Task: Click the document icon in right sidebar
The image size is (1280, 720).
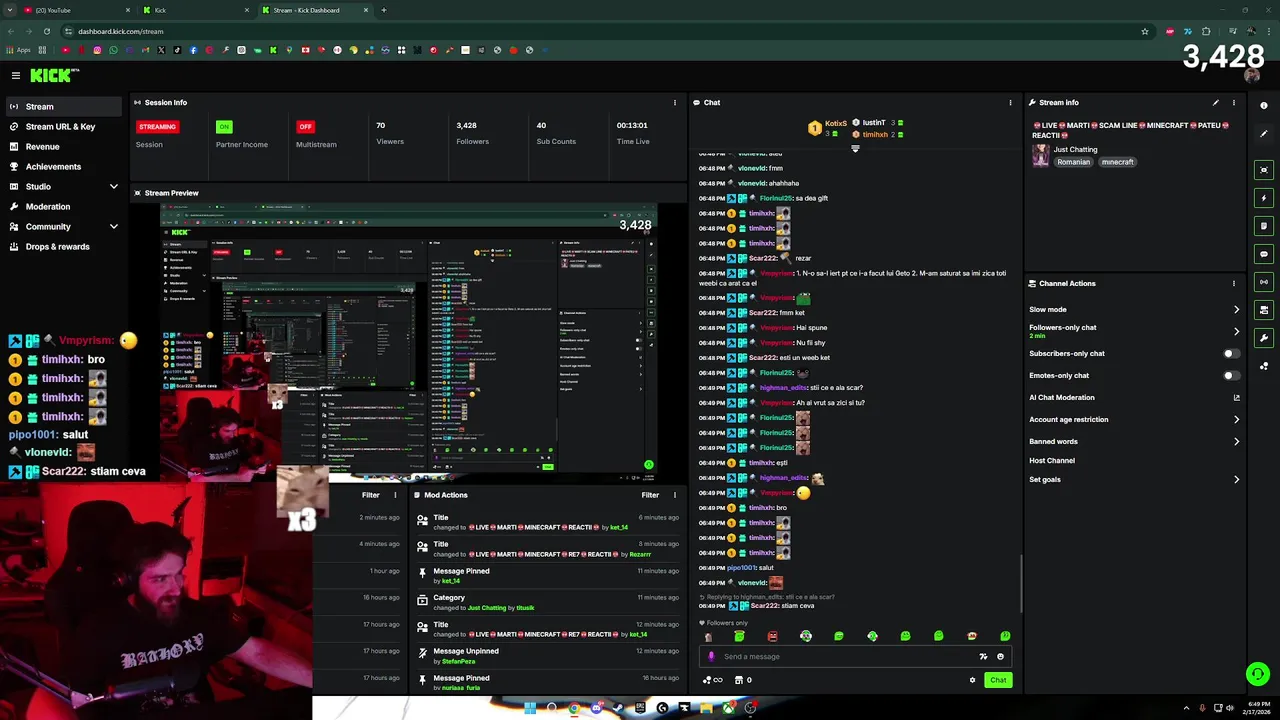Action: pos(1264,226)
